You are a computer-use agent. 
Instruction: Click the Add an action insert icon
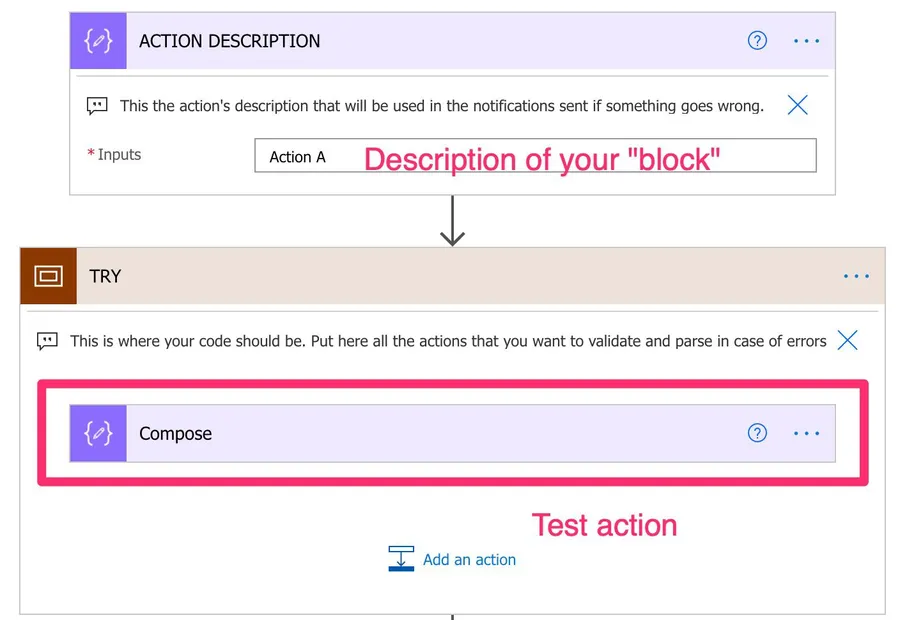point(401,559)
